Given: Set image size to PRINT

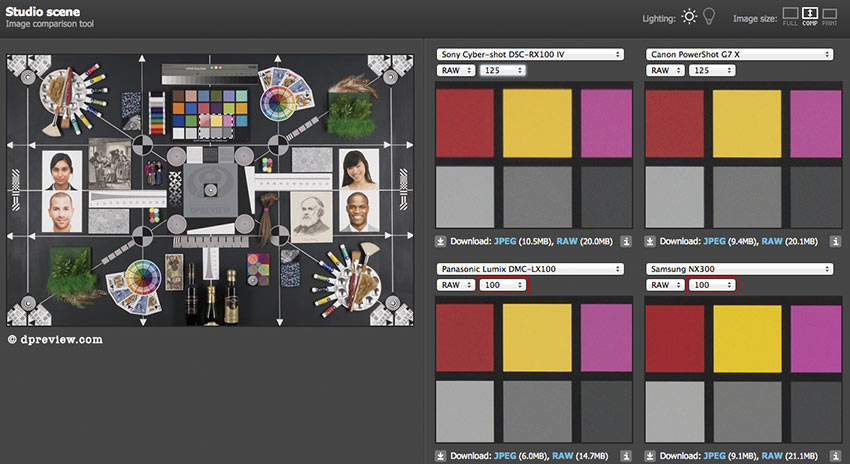Looking at the screenshot, I should coord(829,16).
